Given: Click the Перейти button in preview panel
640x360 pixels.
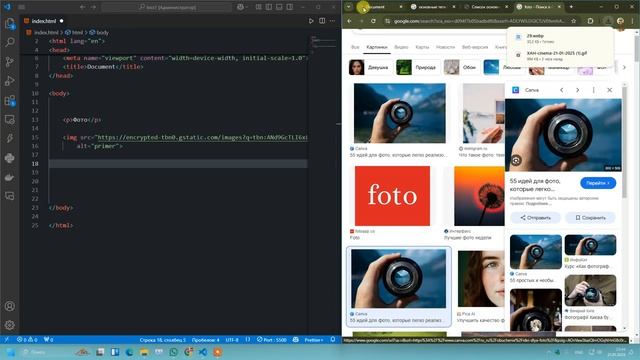Looking at the screenshot, I should click(598, 183).
